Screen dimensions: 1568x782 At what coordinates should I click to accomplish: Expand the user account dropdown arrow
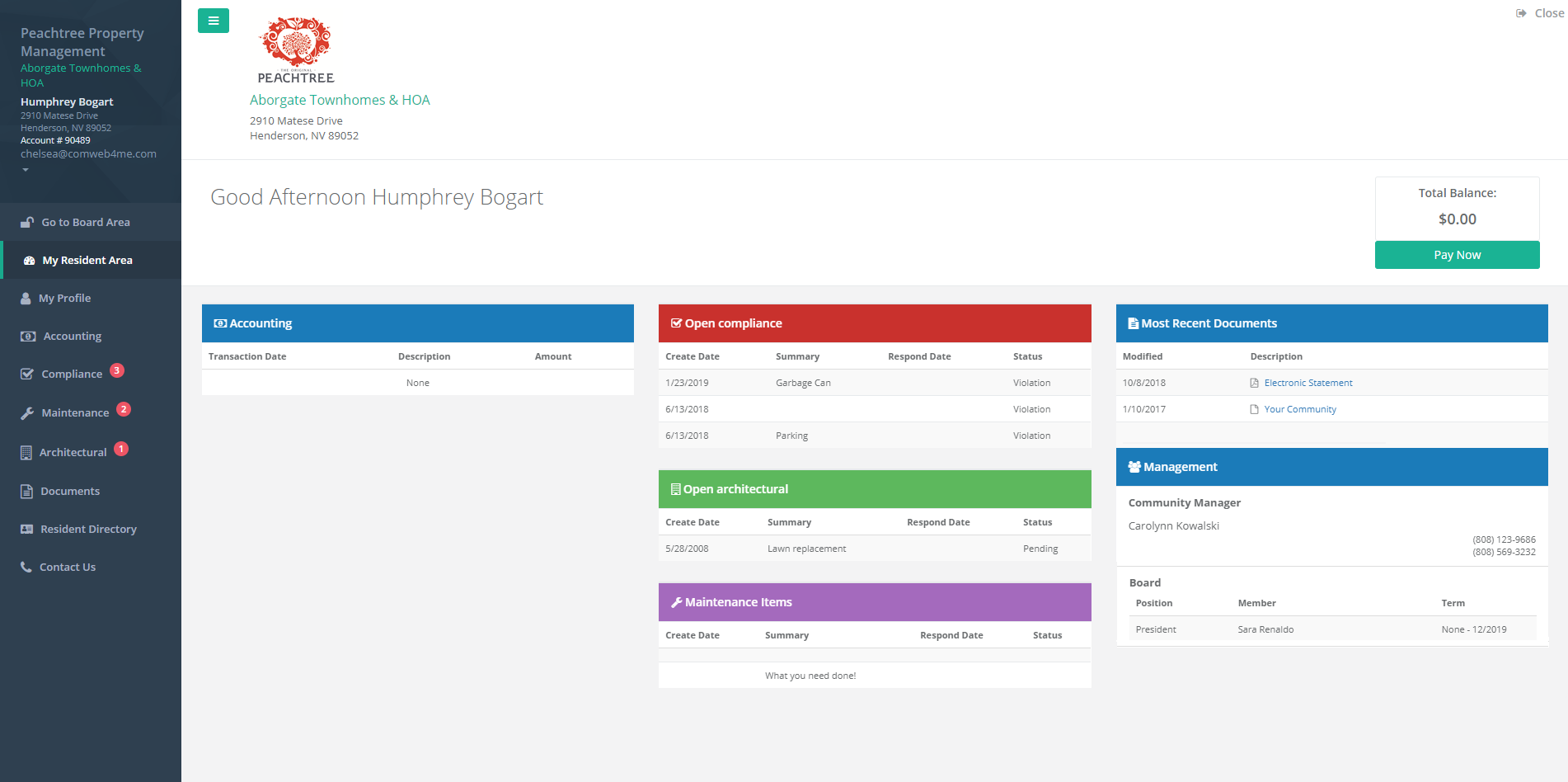26,170
